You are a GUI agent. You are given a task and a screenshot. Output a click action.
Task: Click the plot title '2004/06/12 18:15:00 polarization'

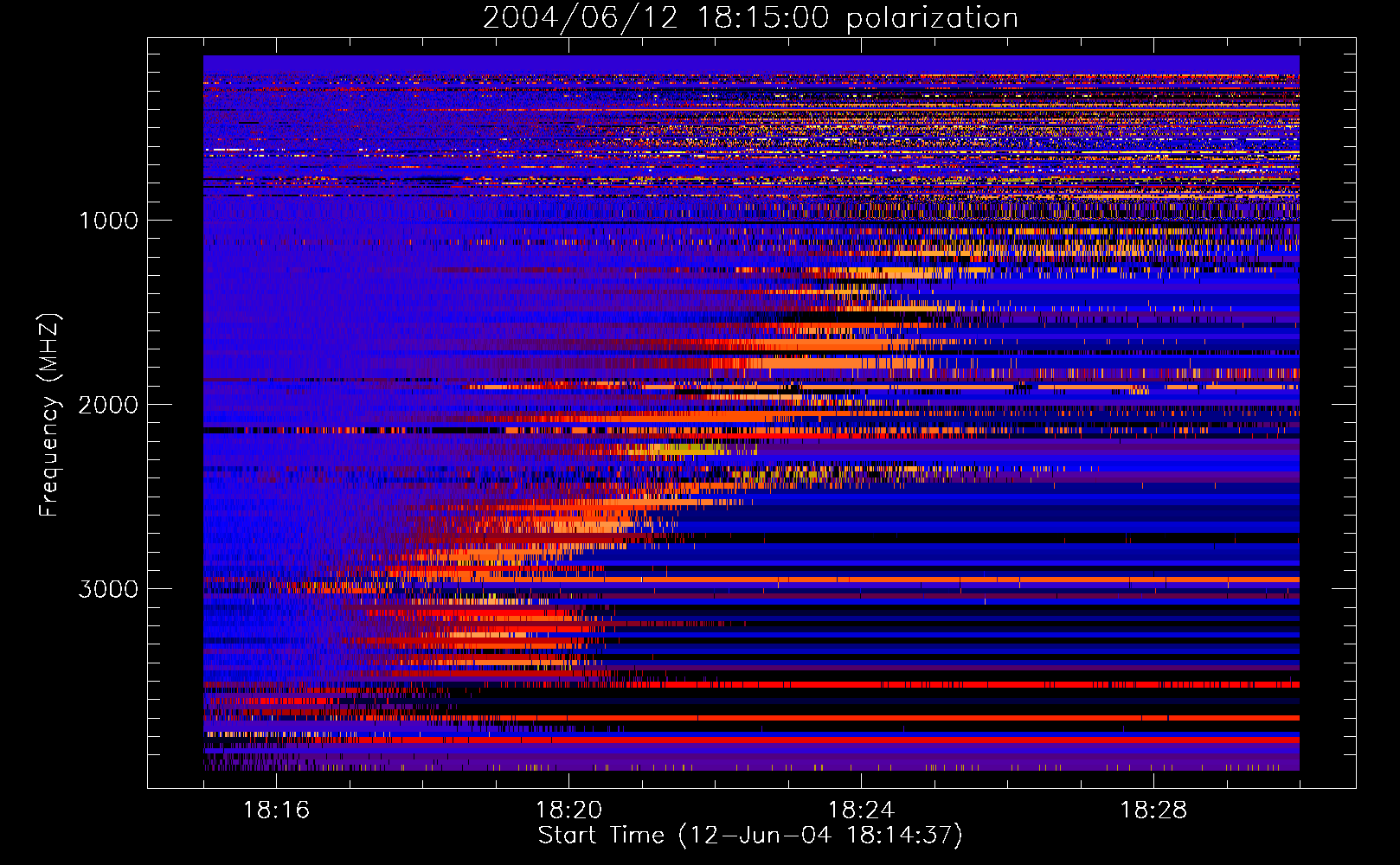[x=750, y=18]
